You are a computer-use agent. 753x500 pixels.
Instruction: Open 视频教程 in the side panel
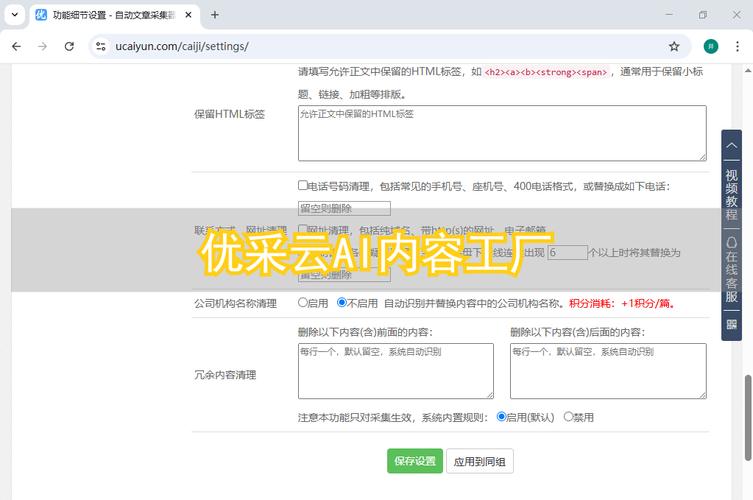pyautogui.click(x=731, y=194)
